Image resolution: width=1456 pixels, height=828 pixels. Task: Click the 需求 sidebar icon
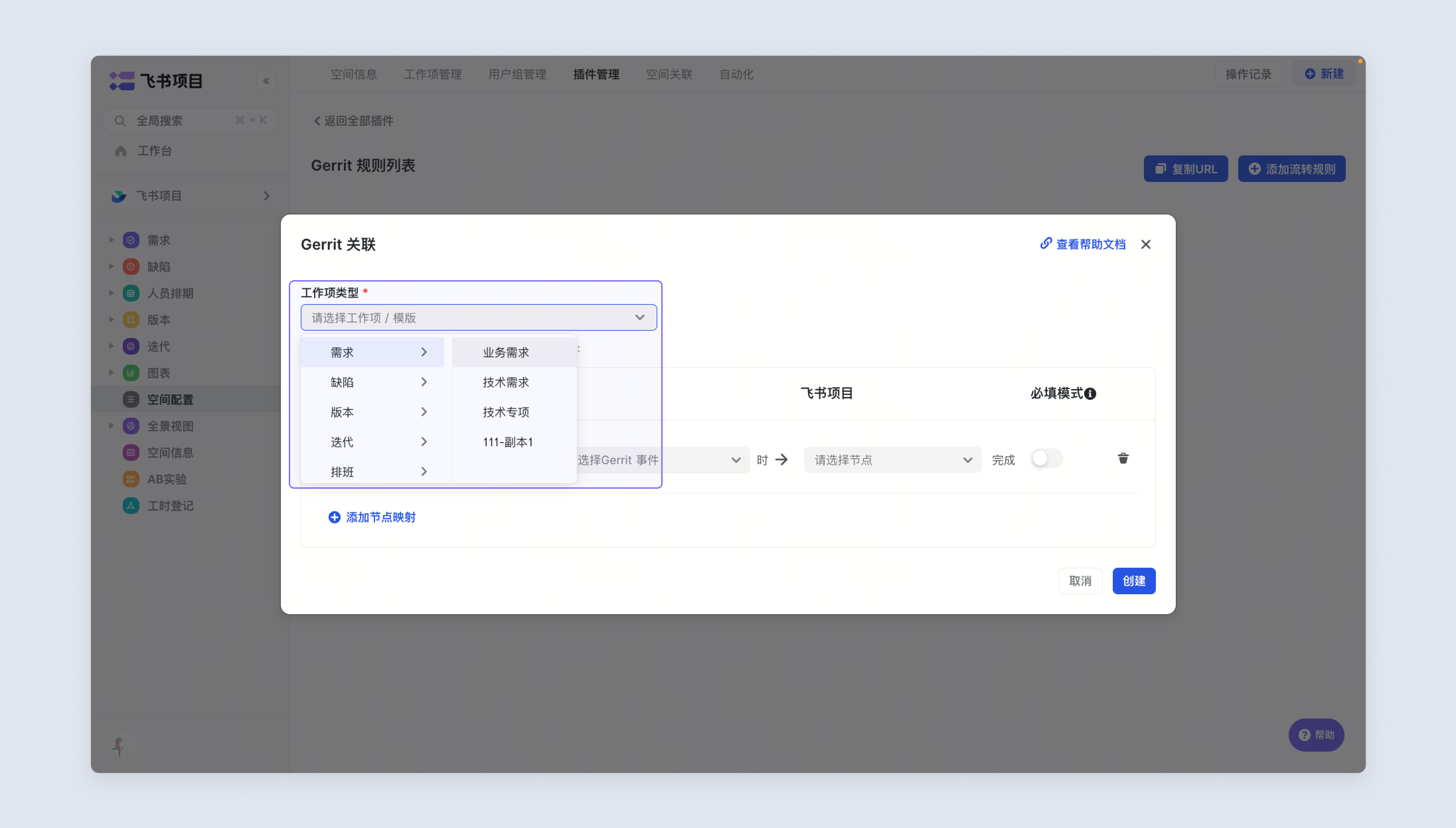pyautogui.click(x=131, y=240)
